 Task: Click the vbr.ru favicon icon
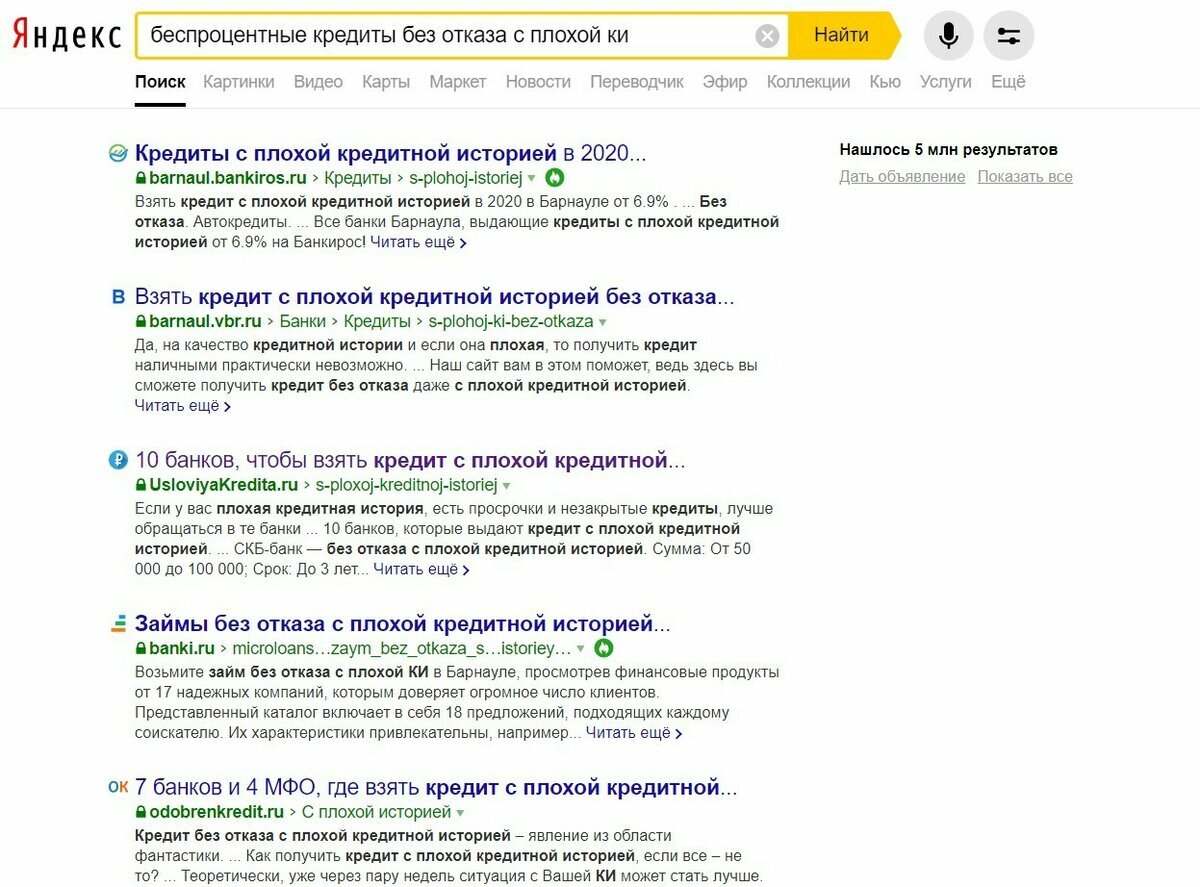(118, 296)
